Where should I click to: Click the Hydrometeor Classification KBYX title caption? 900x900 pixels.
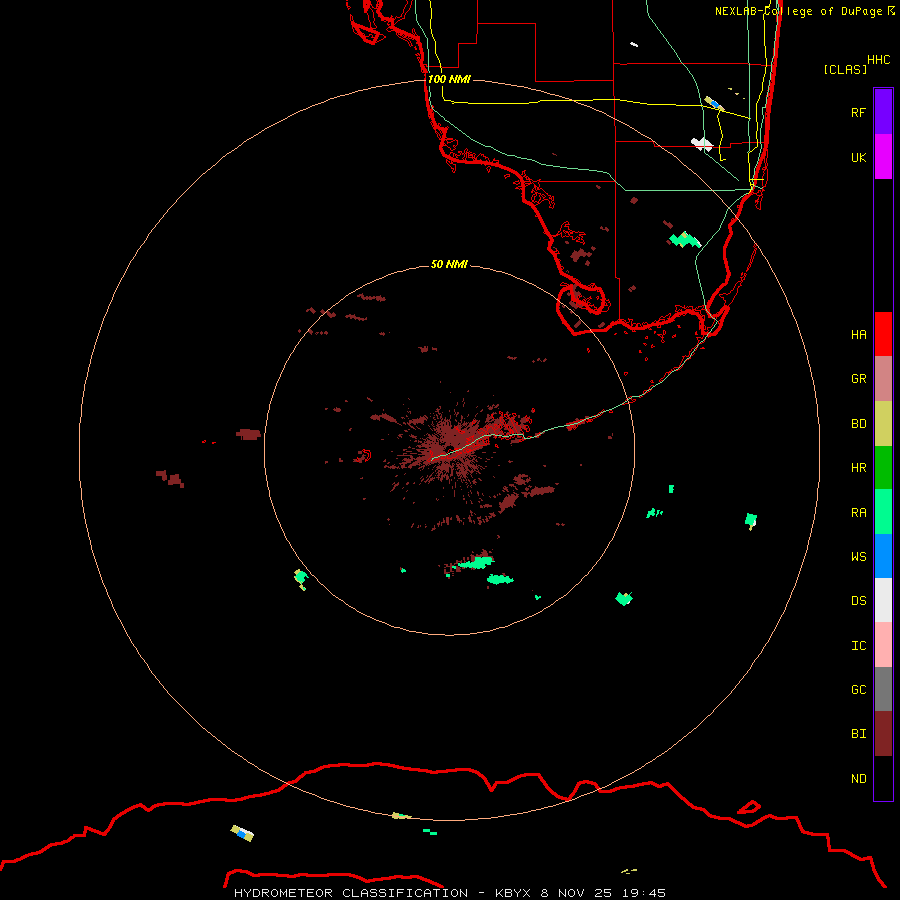(449, 893)
